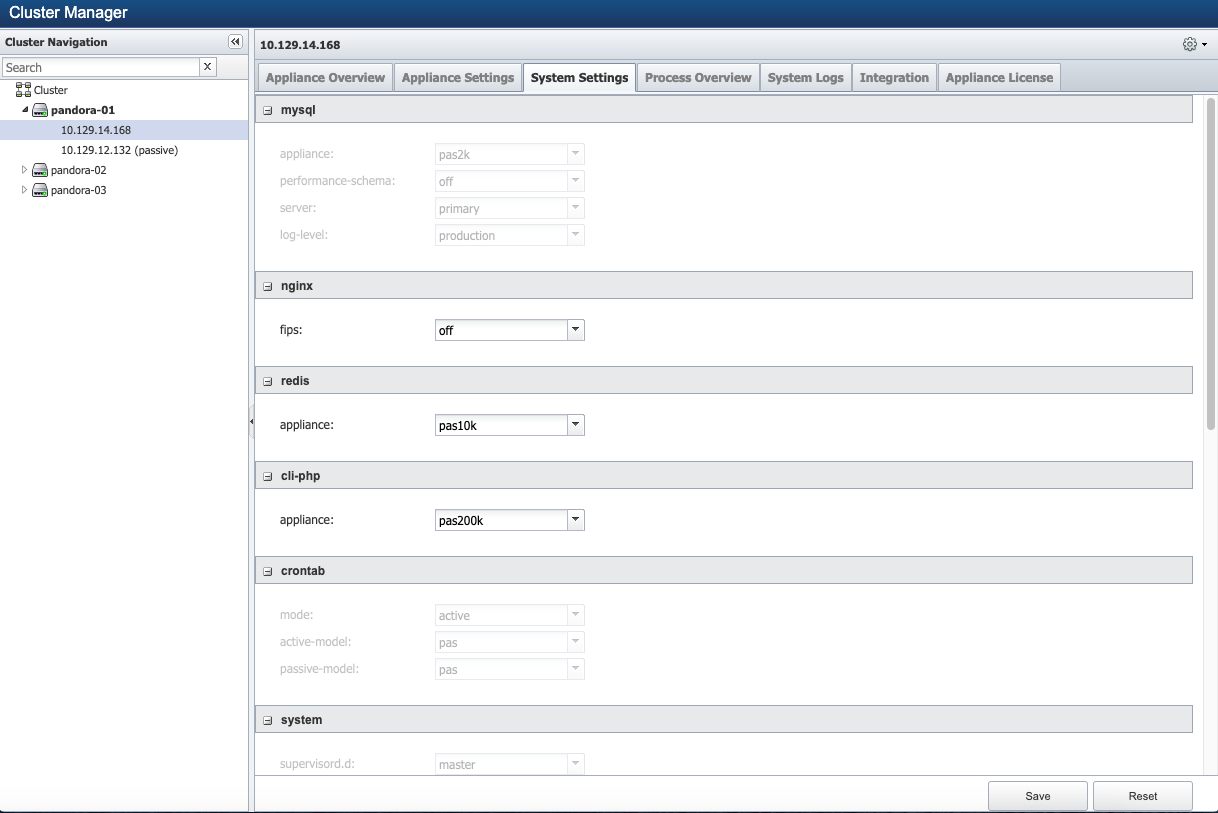Click the Cluster root icon
Screen dimensions: 1218x813
(23, 90)
